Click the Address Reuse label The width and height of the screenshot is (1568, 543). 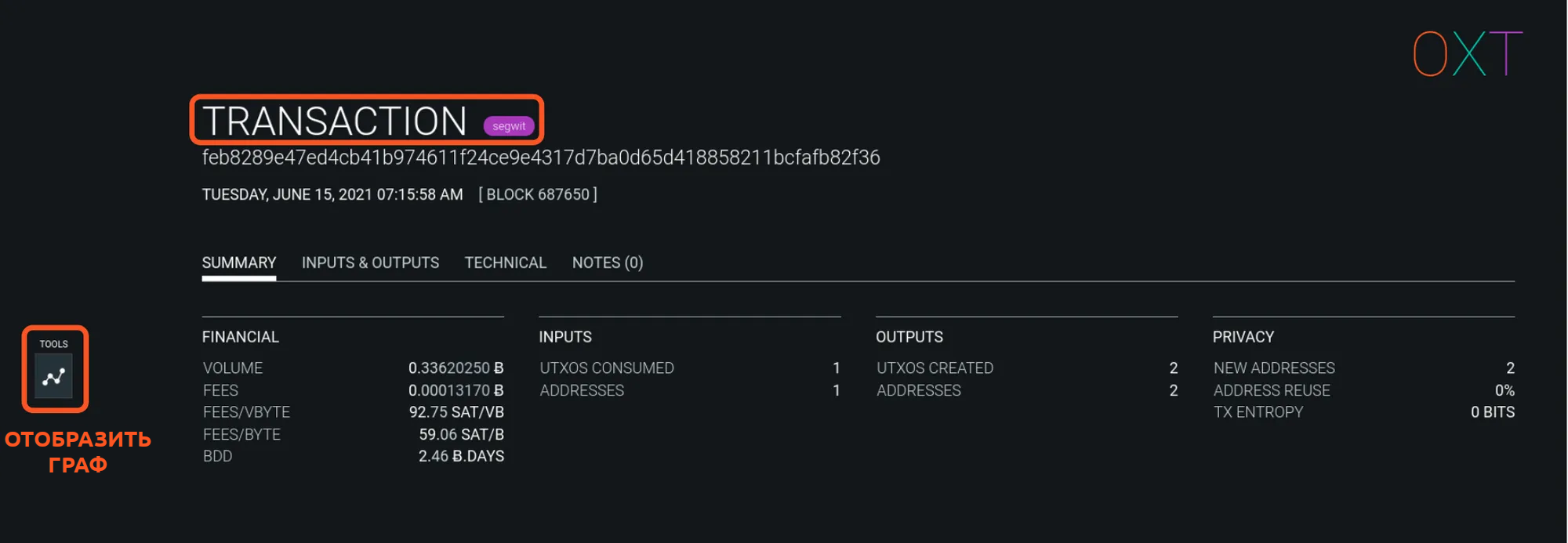(x=1271, y=390)
